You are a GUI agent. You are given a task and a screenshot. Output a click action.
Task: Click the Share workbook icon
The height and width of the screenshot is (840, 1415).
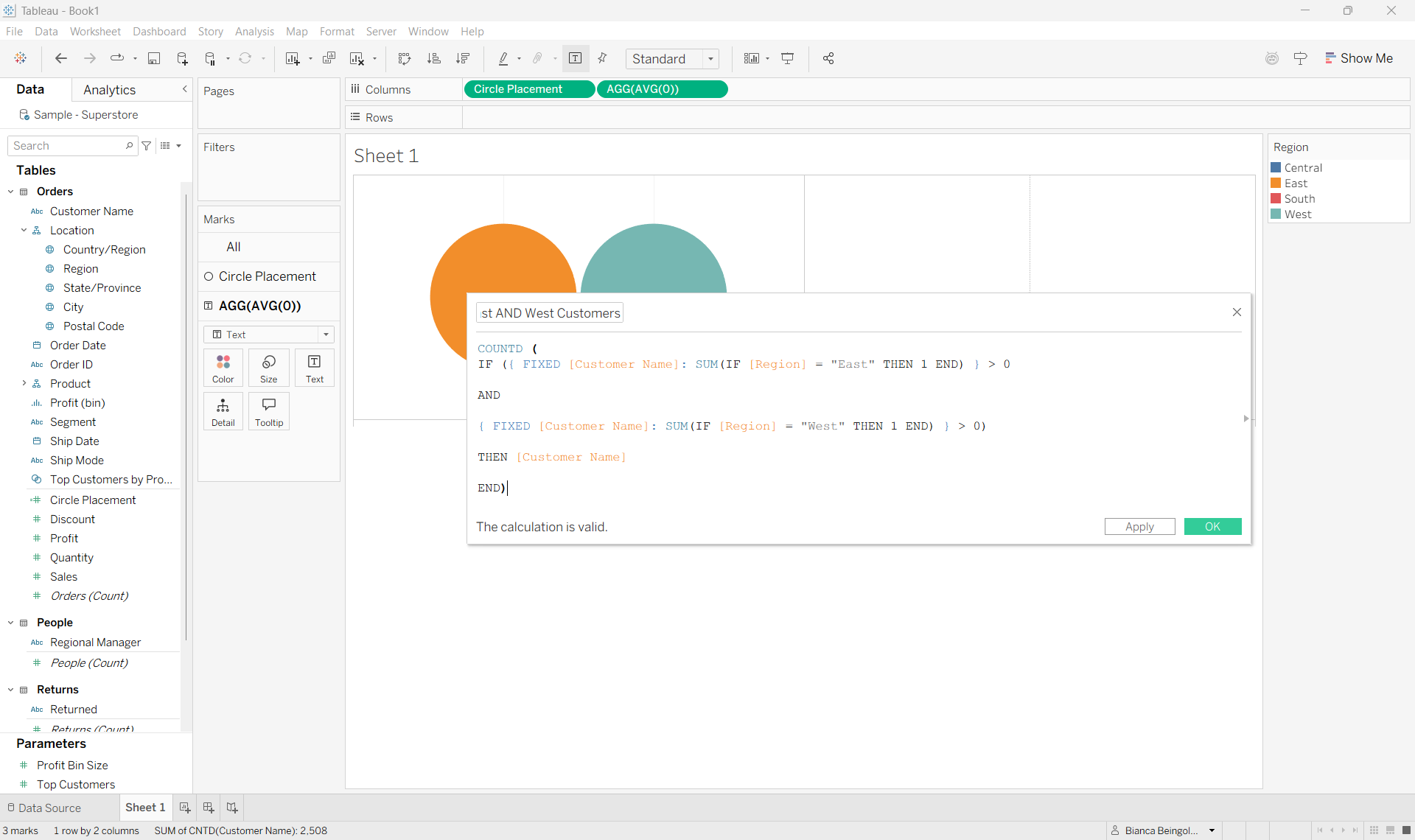828,58
